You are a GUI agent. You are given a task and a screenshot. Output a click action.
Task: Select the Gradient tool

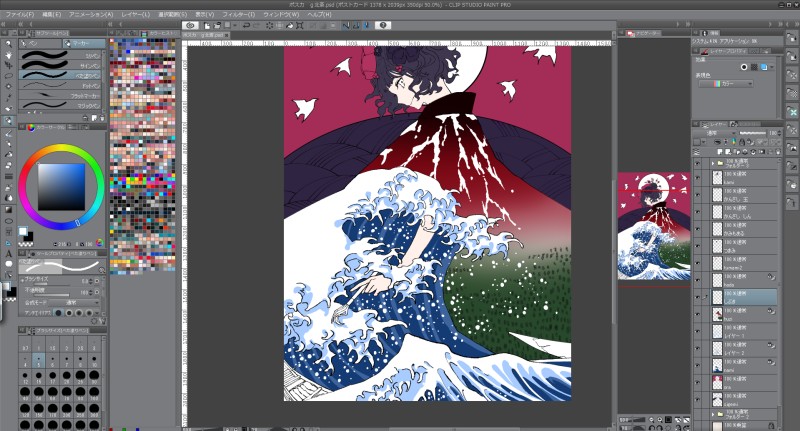(x=9, y=210)
